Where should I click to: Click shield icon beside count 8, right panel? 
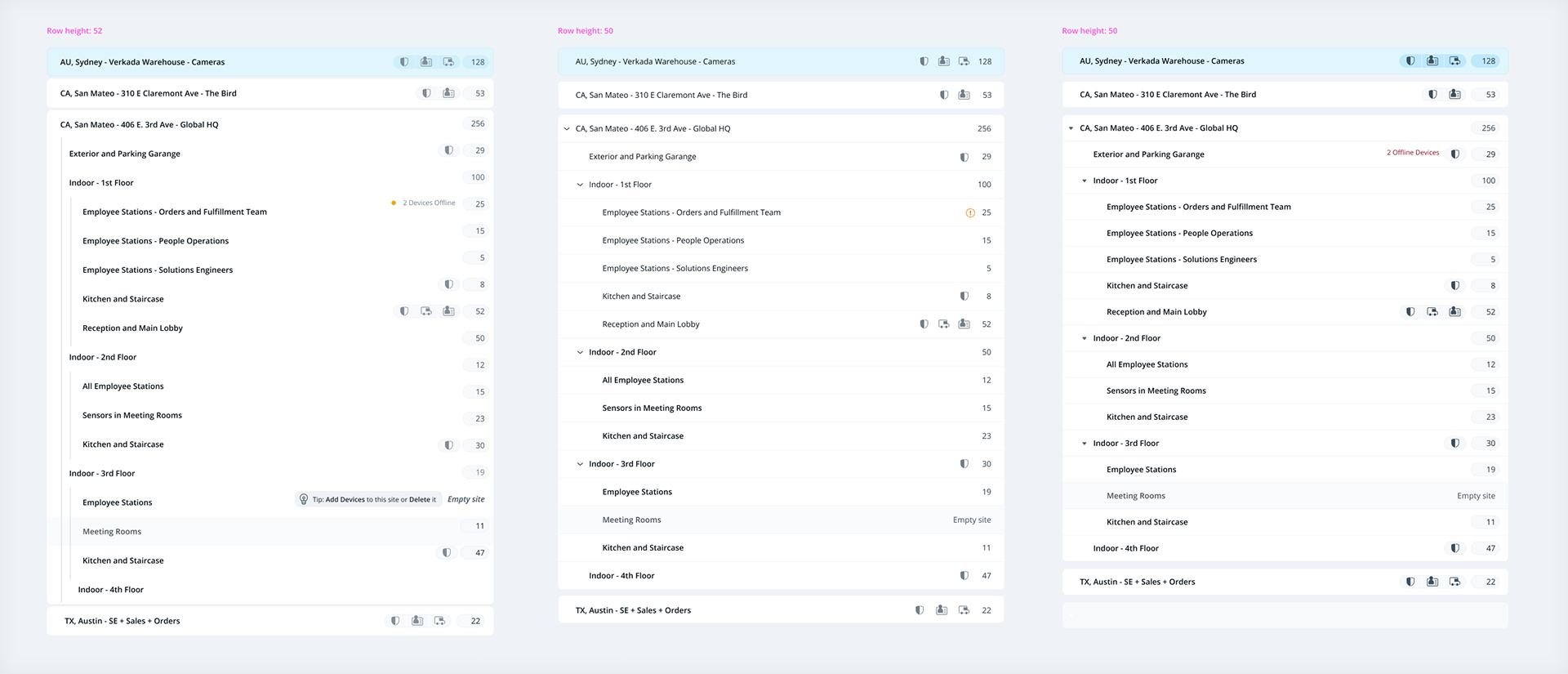(1455, 286)
